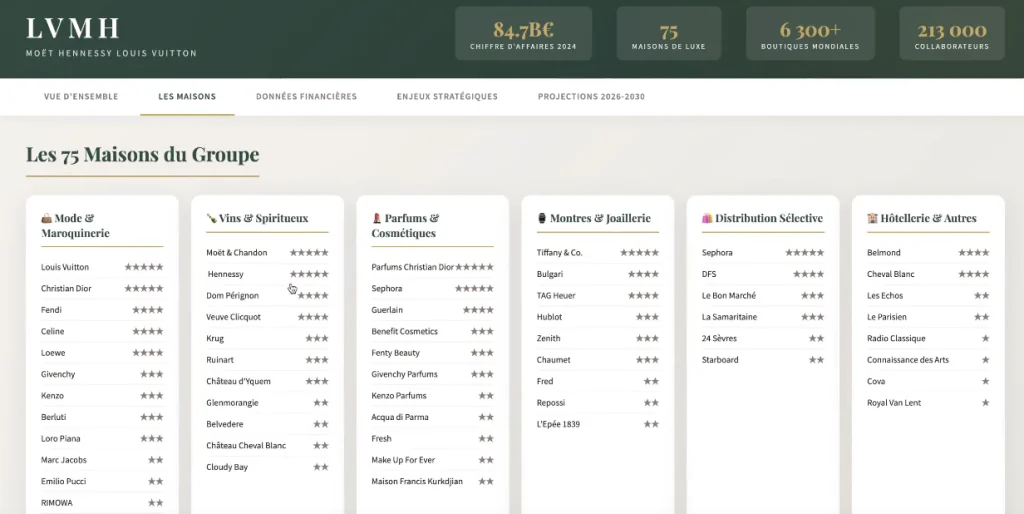The image size is (1024, 514).
Task: Click the Marc Jacobs row
Action: pos(102,460)
